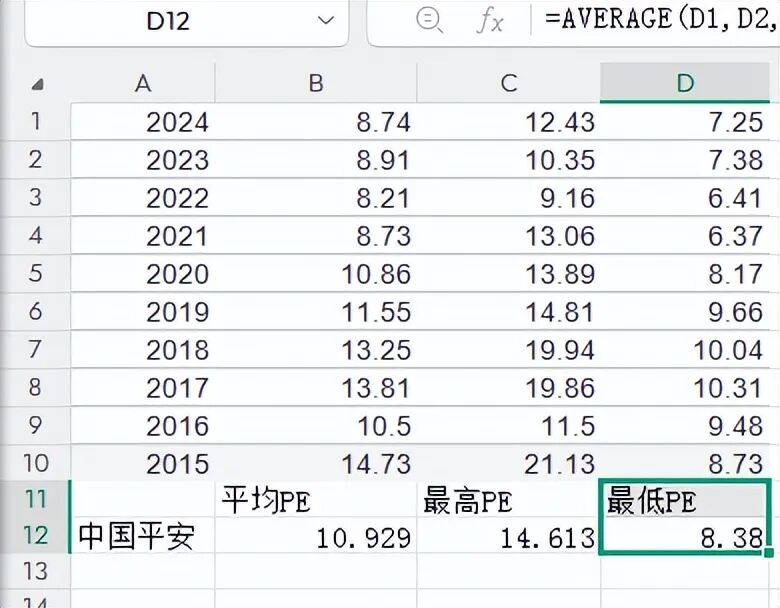Click cell with year 2019
This screenshot has width=780, height=608.
pos(143,311)
